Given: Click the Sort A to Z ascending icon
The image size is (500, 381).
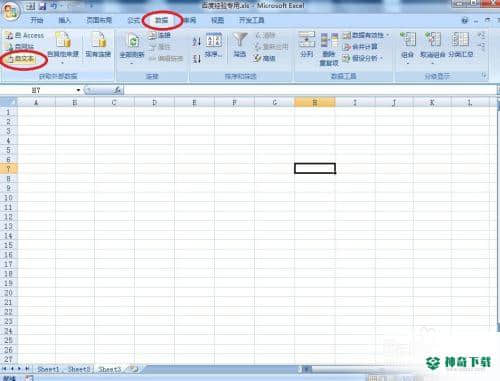Looking at the screenshot, I should point(197,42).
